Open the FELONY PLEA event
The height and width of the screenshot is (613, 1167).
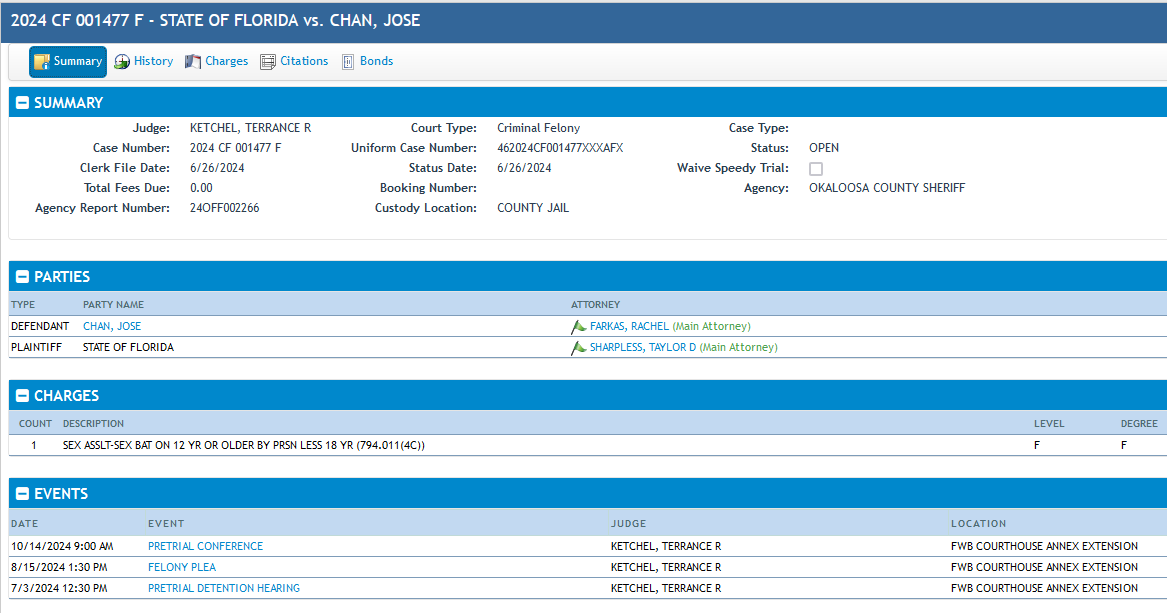[x=182, y=567]
